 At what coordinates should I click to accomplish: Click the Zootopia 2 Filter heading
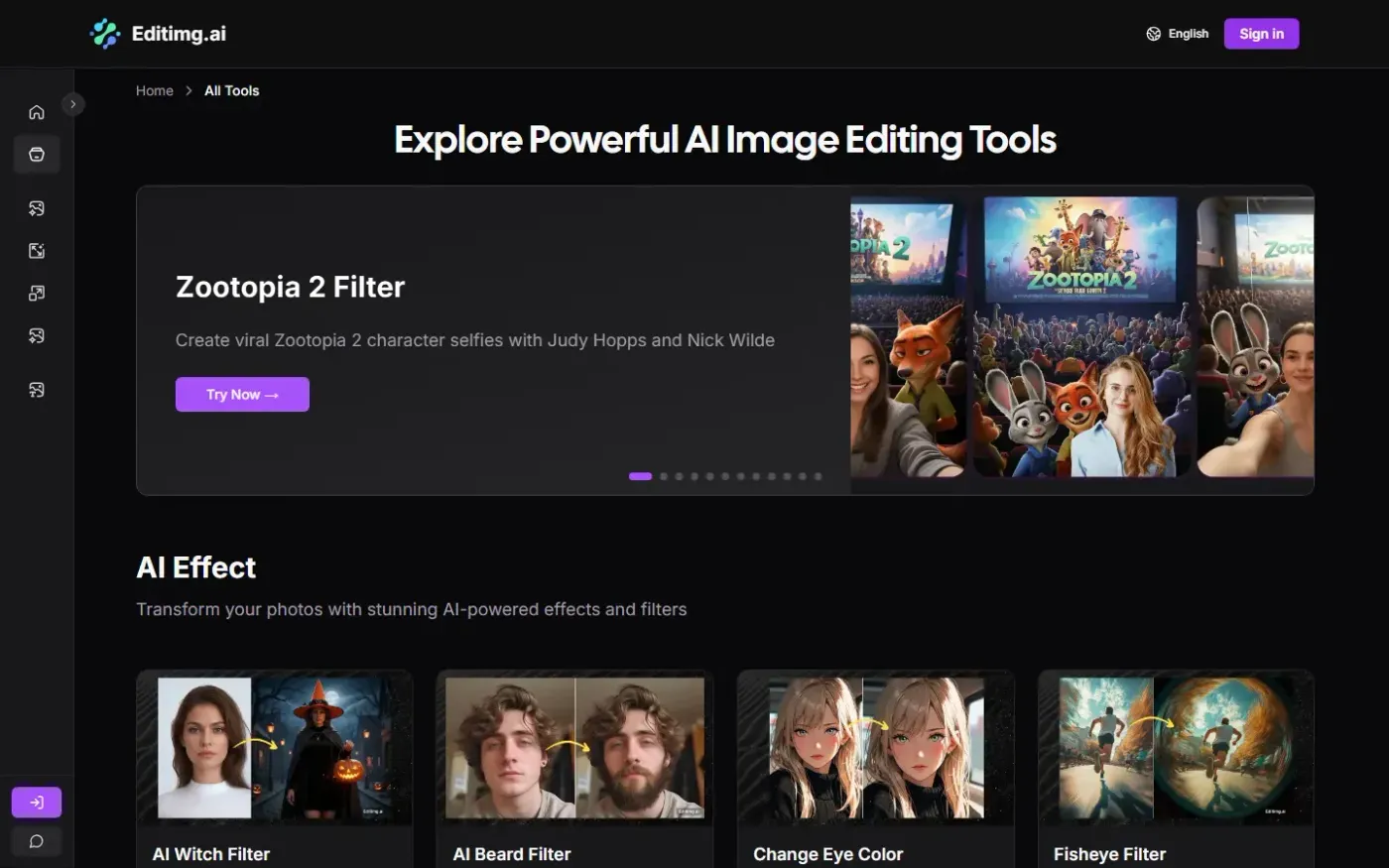tap(291, 287)
